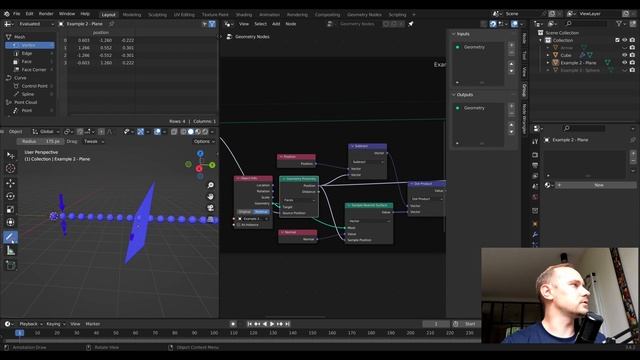Select Example 2 - Plane in outliner
Image resolution: width=640 pixels, height=360 pixels.
pos(578,63)
